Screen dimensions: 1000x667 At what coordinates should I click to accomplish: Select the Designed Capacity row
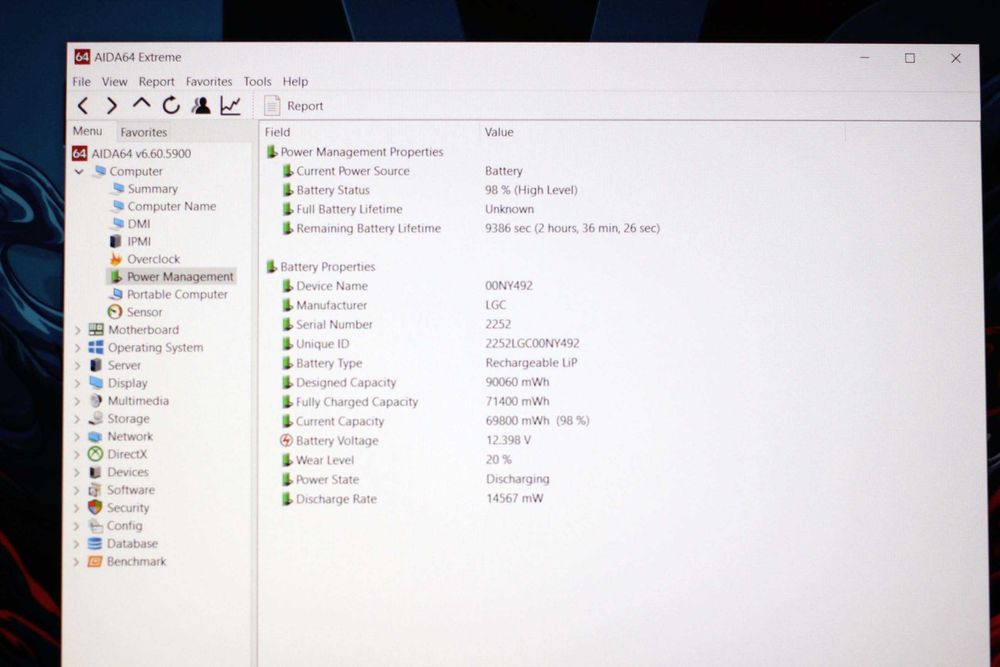pos(415,383)
